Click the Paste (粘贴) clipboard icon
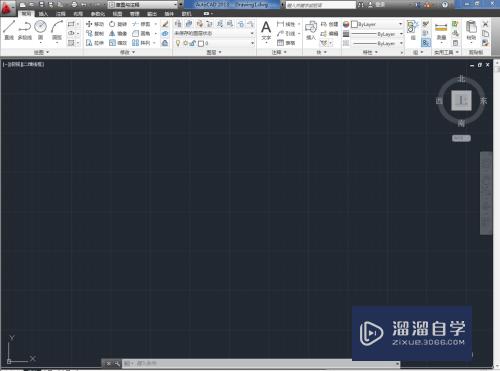The height and width of the screenshot is (371, 500). [471, 30]
